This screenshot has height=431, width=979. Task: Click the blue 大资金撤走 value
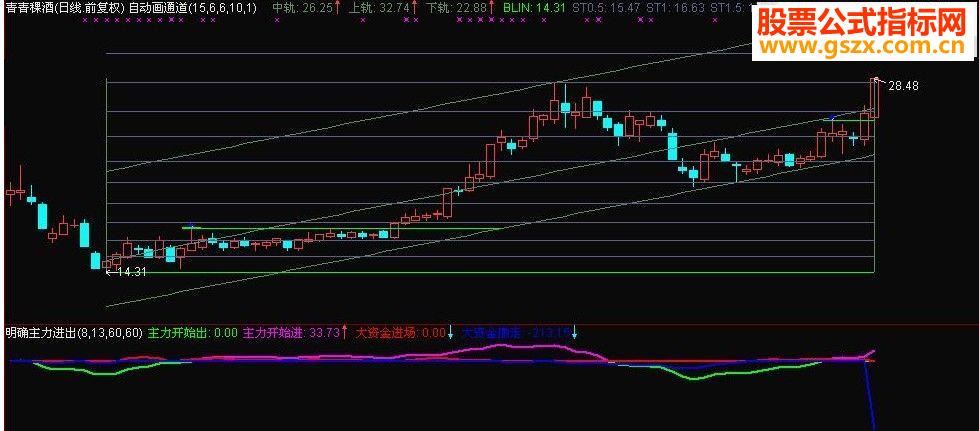point(516,333)
